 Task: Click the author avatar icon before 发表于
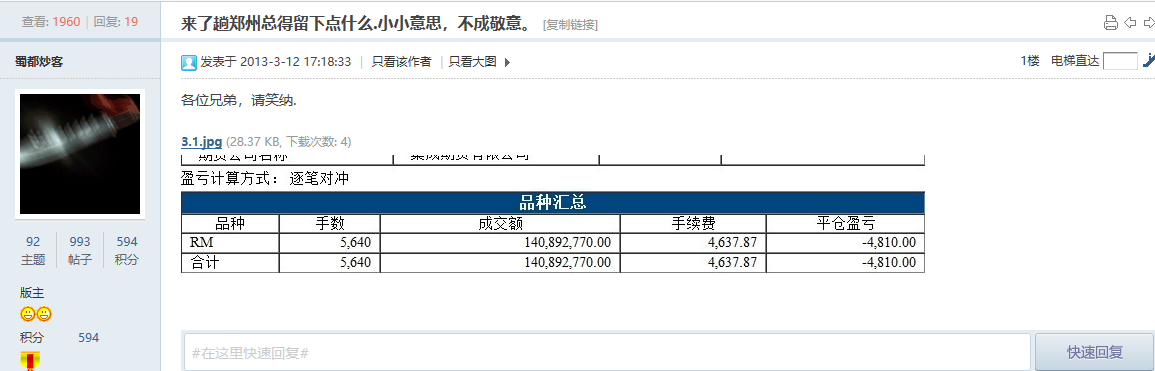(x=189, y=63)
